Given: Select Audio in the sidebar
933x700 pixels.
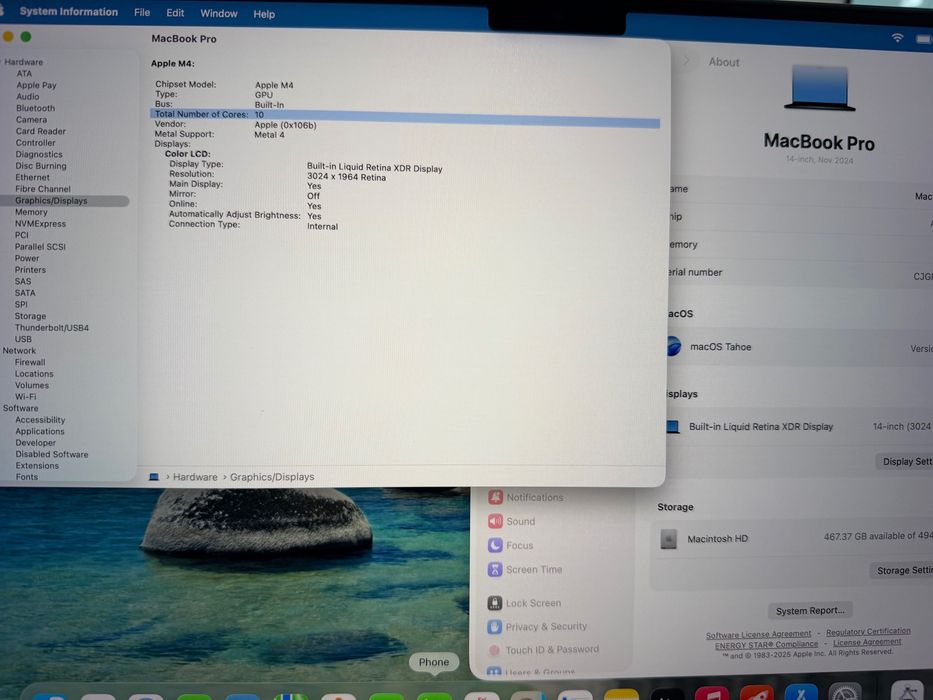Looking at the screenshot, I should pos(27,96).
